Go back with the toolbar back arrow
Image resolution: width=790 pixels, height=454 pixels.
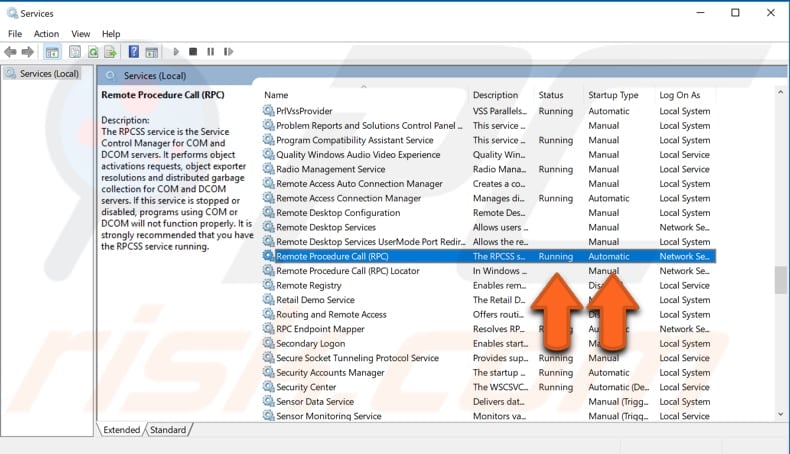point(10,51)
